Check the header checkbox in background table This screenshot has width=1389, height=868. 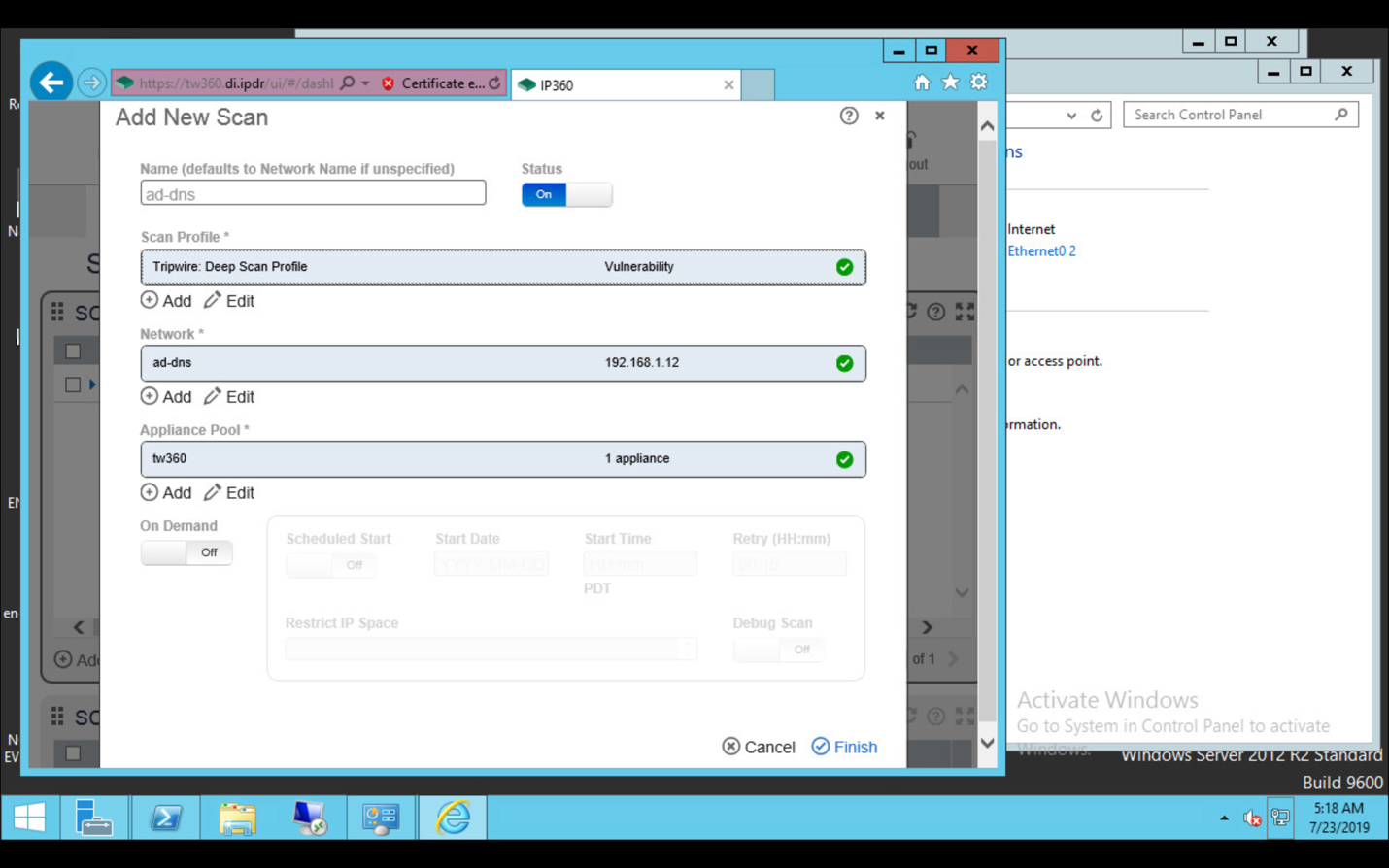[73, 351]
